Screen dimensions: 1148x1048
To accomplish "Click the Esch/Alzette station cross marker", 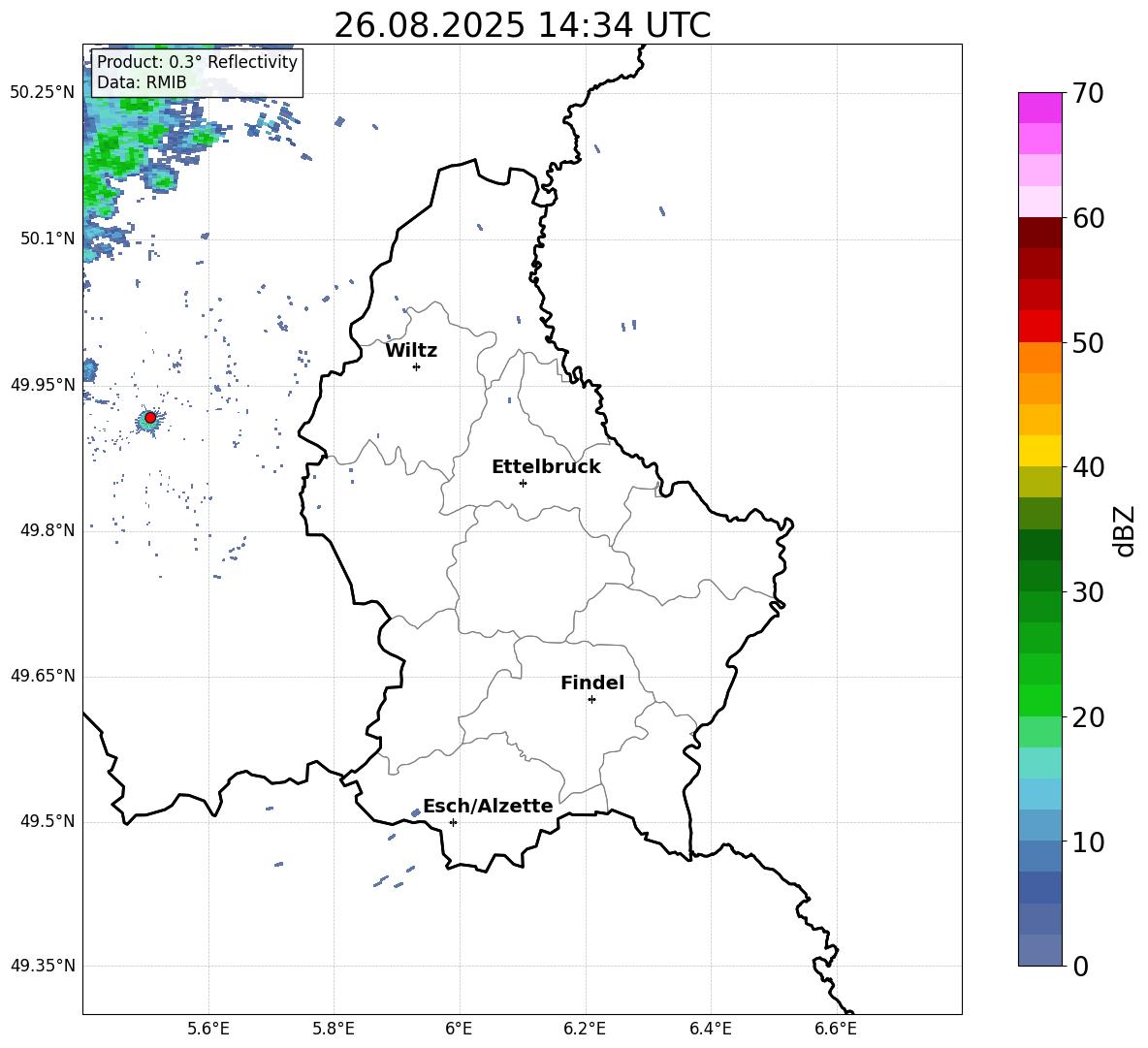I will 453,822.
